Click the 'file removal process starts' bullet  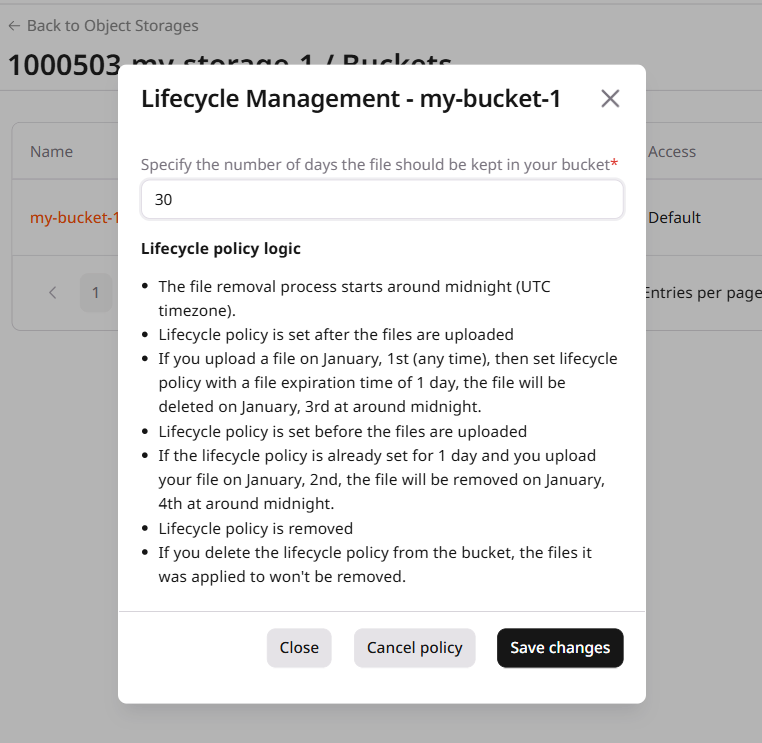point(354,298)
